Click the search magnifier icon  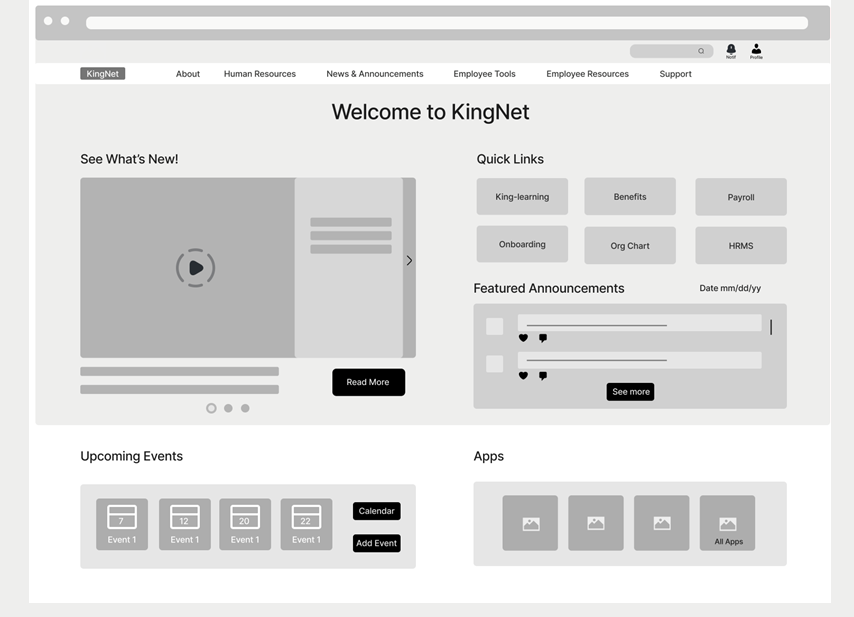(x=701, y=51)
